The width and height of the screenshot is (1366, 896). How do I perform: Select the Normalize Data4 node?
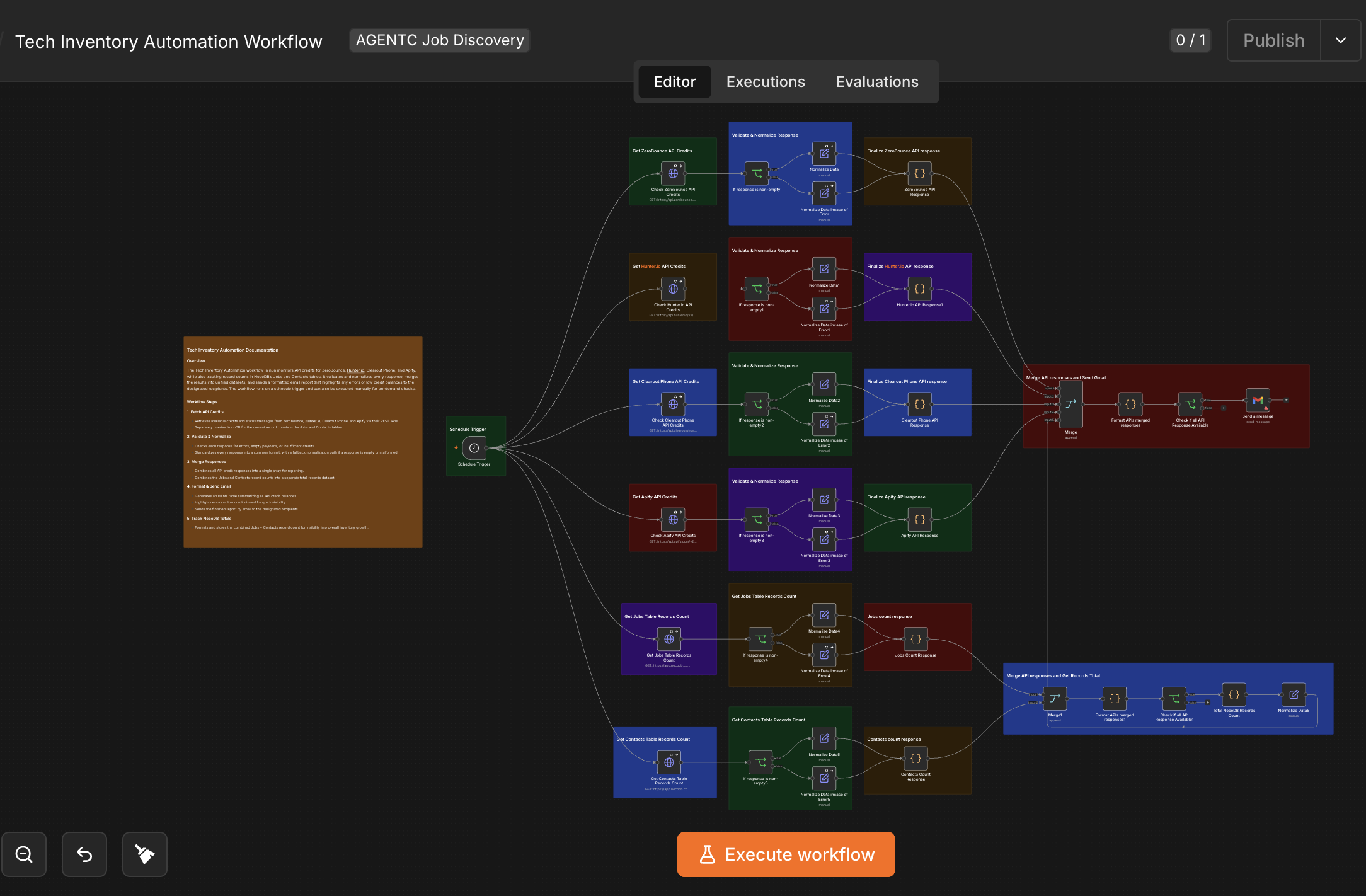pyautogui.click(x=824, y=615)
